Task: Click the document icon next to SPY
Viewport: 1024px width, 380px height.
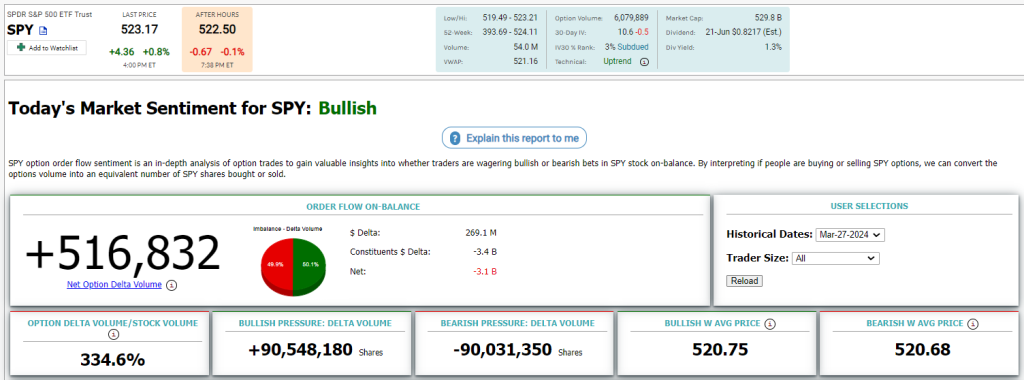Action: click(x=44, y=31)
